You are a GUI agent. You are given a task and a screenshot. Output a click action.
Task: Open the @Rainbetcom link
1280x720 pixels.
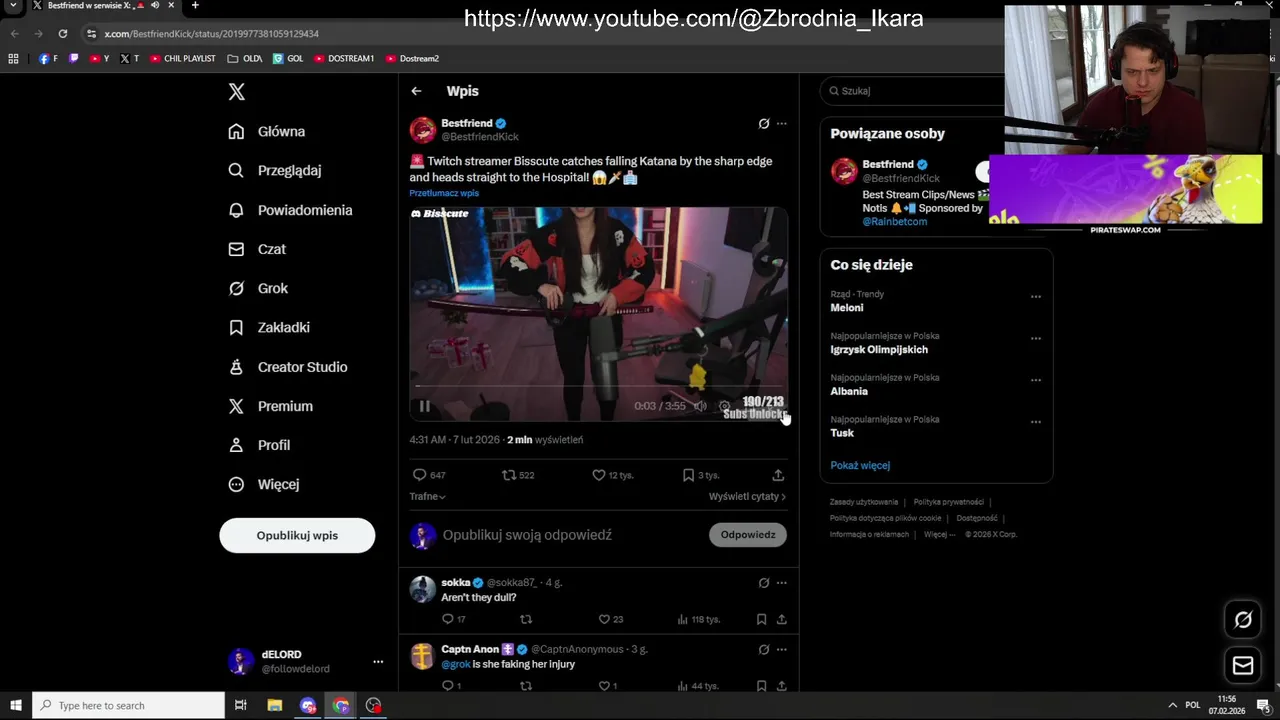[x=895, y=222]
